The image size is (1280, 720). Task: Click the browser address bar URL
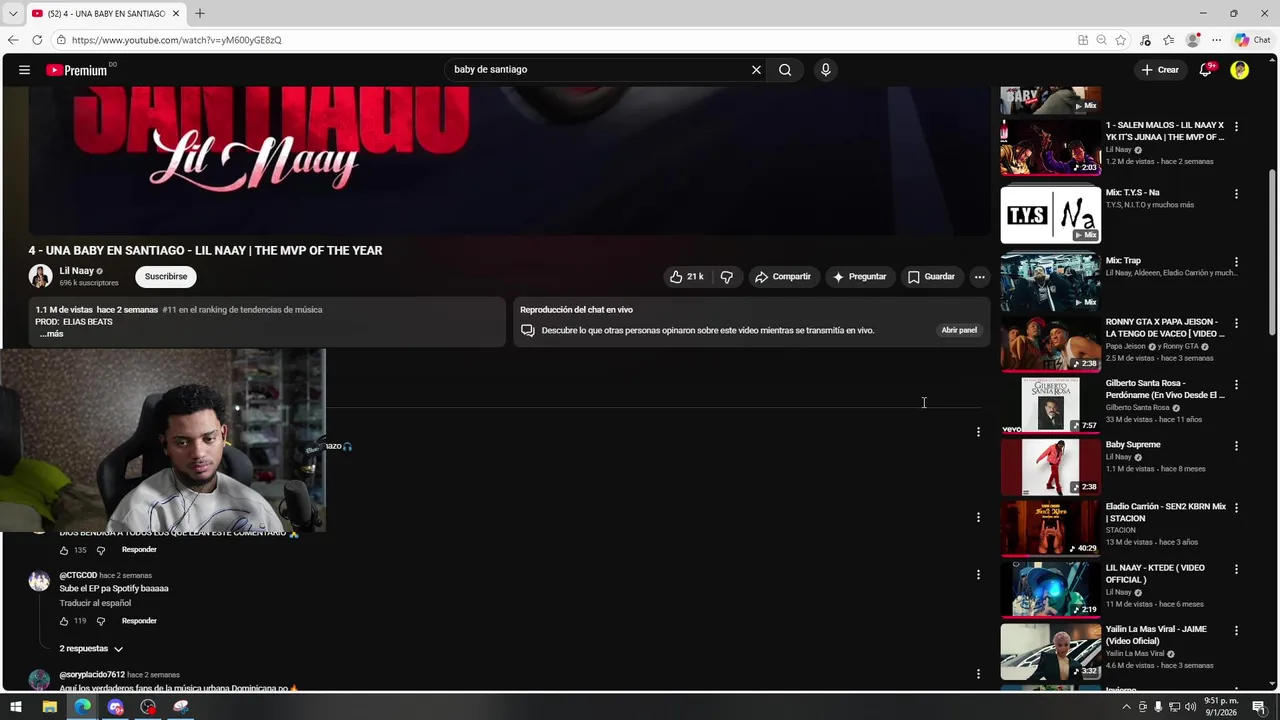coord(177,40)
